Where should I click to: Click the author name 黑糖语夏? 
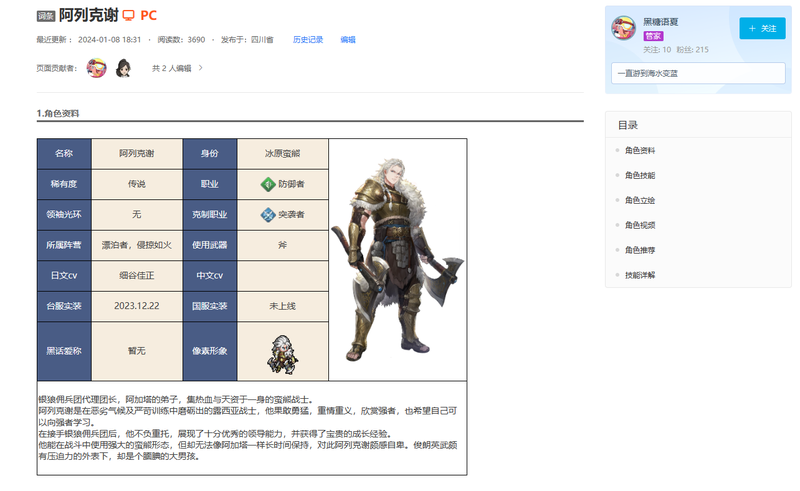click(x=663, y=20)
